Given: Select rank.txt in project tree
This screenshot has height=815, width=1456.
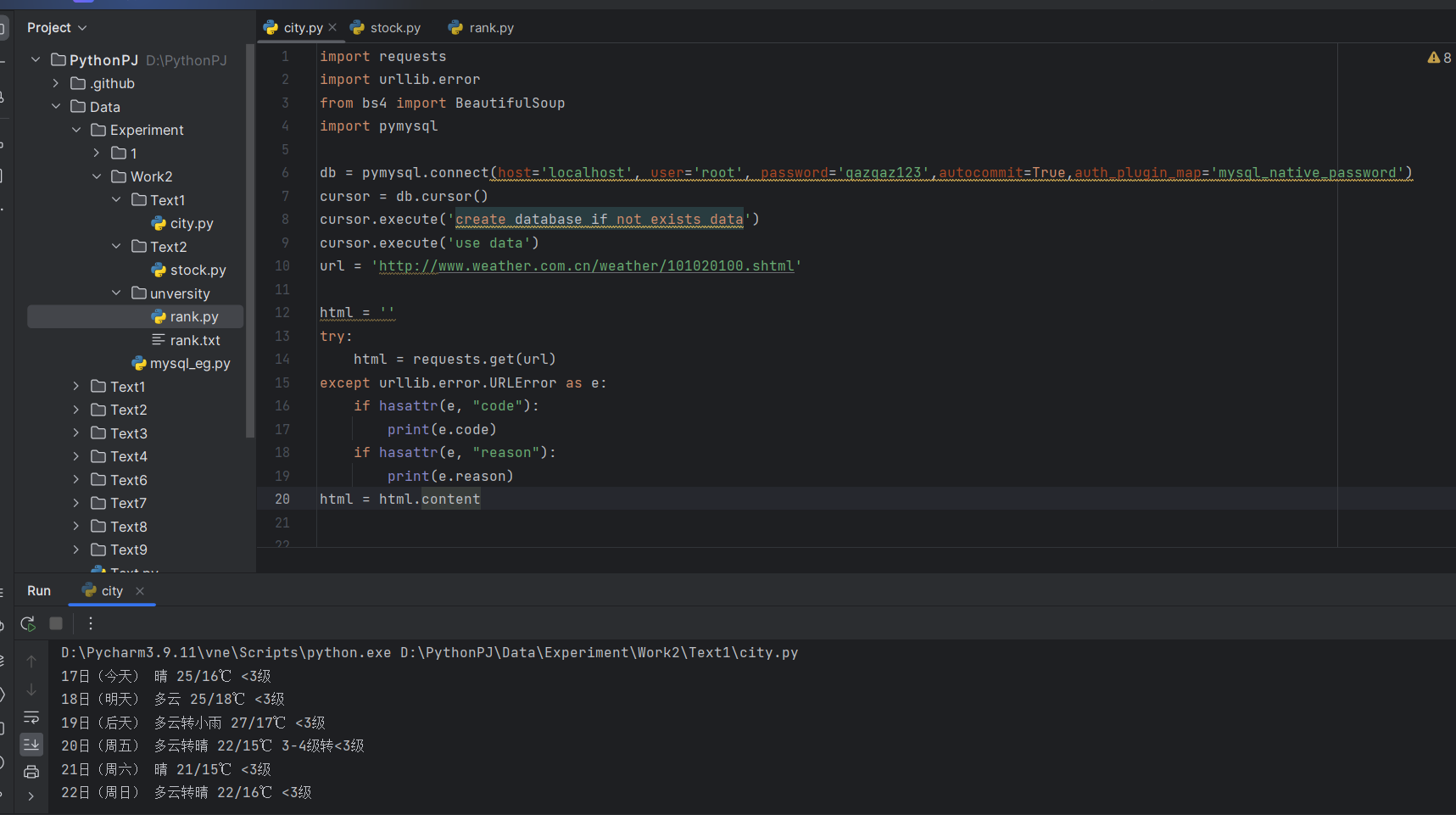Looking at the screenshot, I should pos(185,340).
